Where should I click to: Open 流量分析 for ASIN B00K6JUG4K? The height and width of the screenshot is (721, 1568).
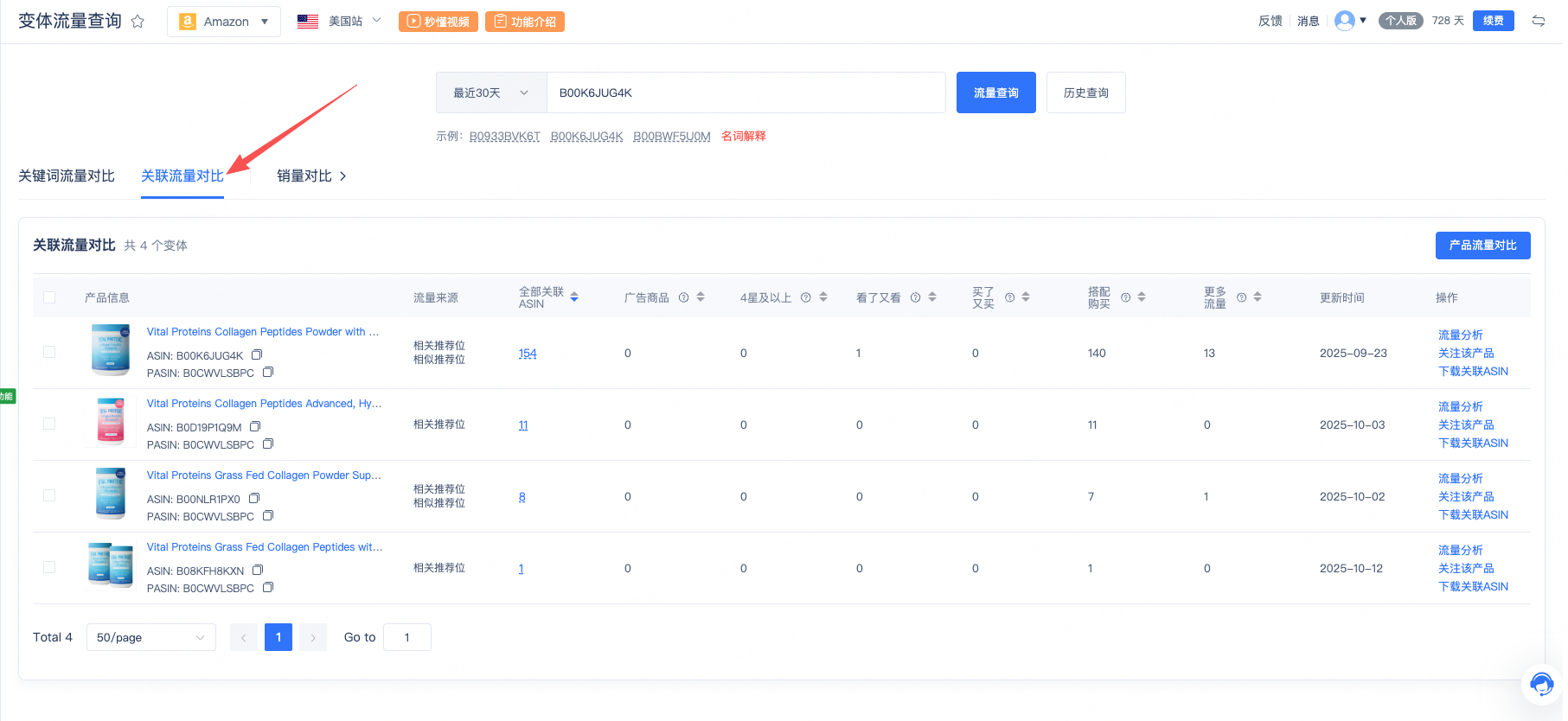(x=1461, y=335)
